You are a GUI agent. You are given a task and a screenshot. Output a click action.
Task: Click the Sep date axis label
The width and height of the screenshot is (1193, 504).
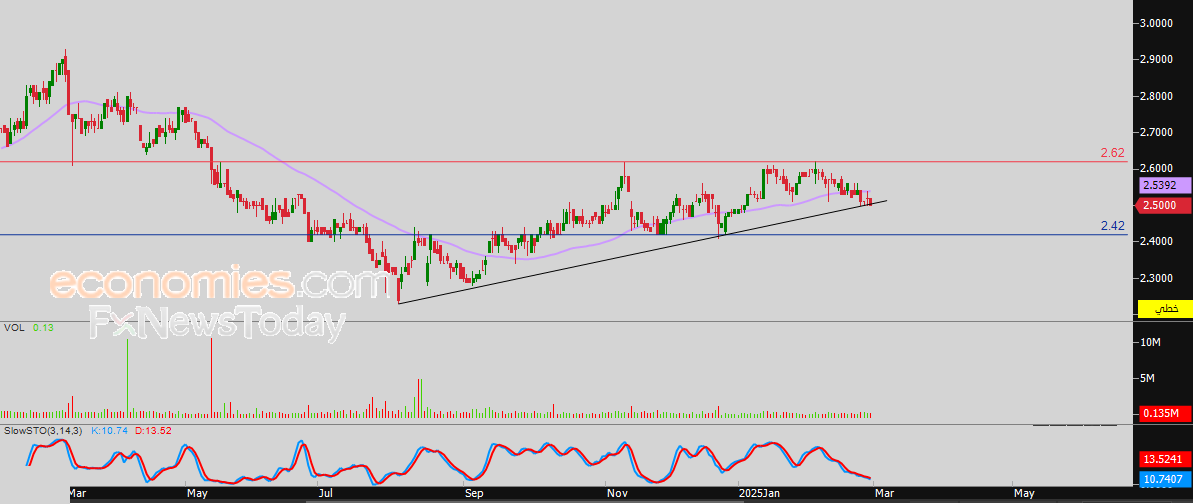click(473, 494)
